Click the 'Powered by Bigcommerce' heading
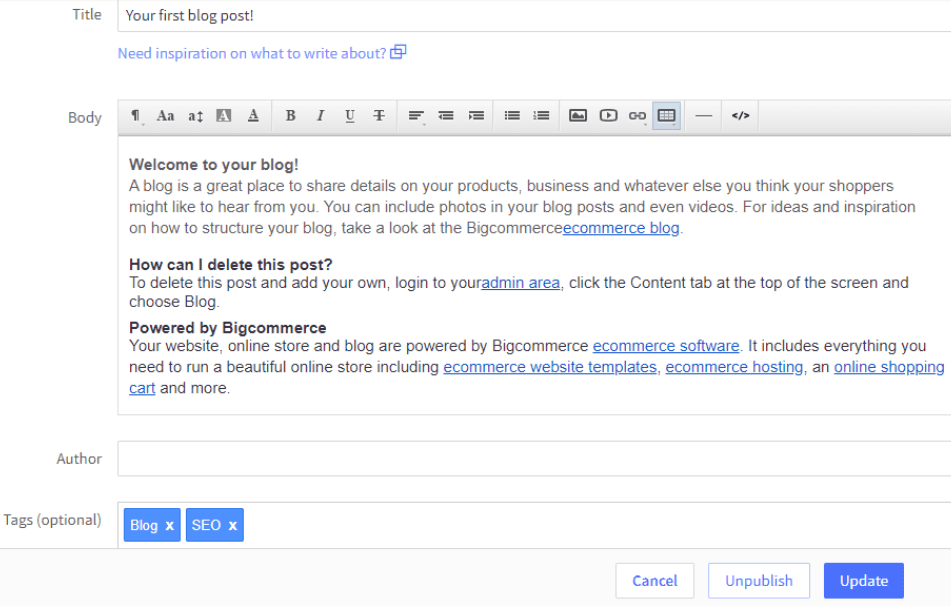The image size is (951, 606). 227,328
